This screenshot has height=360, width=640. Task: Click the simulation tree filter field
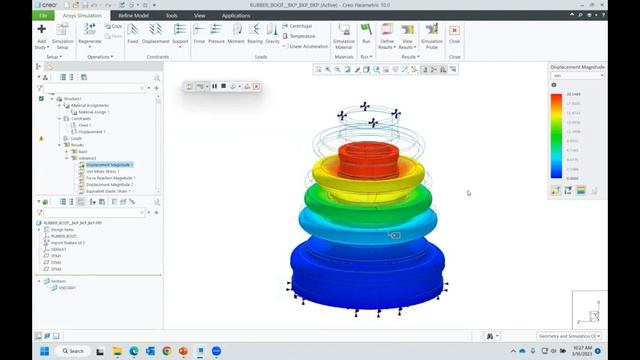(94, 88)
